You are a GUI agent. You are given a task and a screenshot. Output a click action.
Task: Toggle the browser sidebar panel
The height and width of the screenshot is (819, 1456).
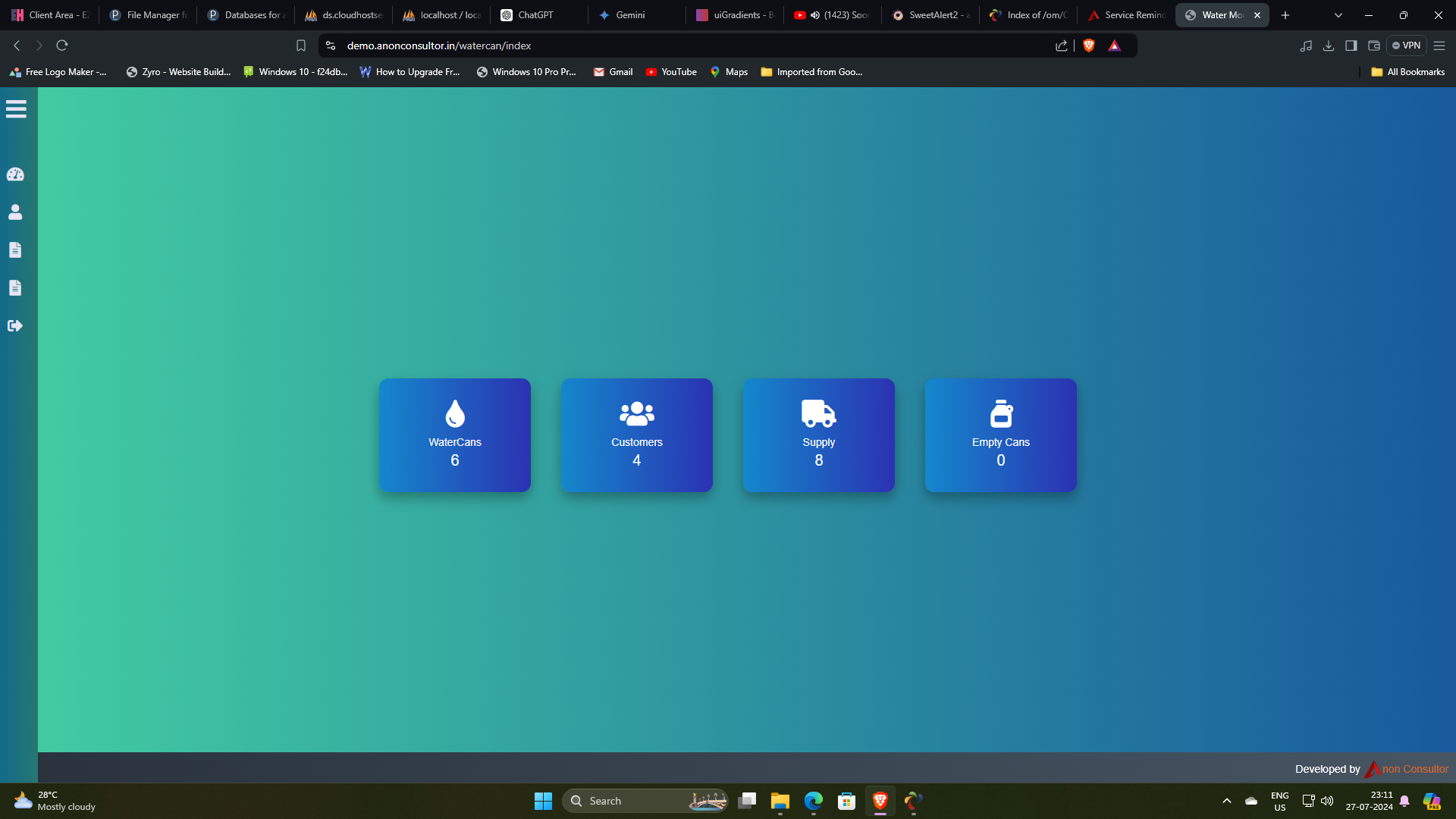point(1351,45)
